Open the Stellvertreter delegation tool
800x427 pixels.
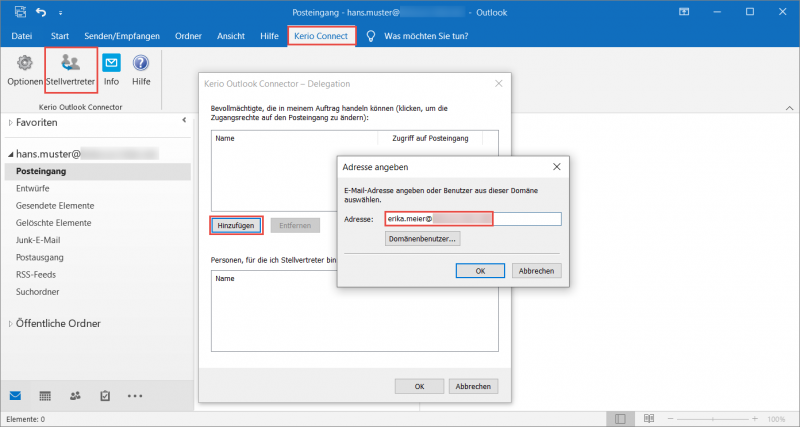[x=70, y=70]
